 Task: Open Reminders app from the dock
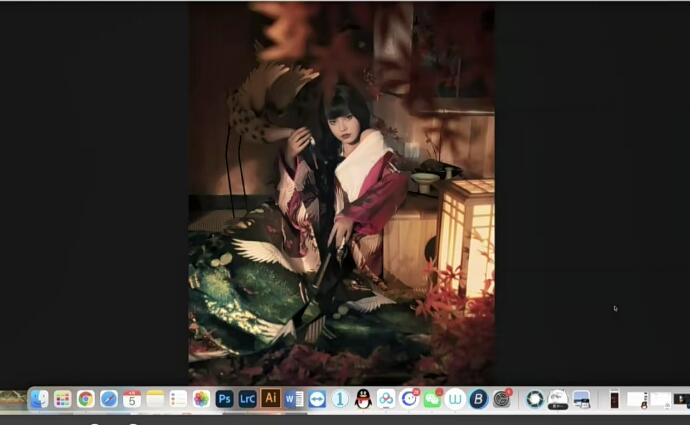[178, 399]
